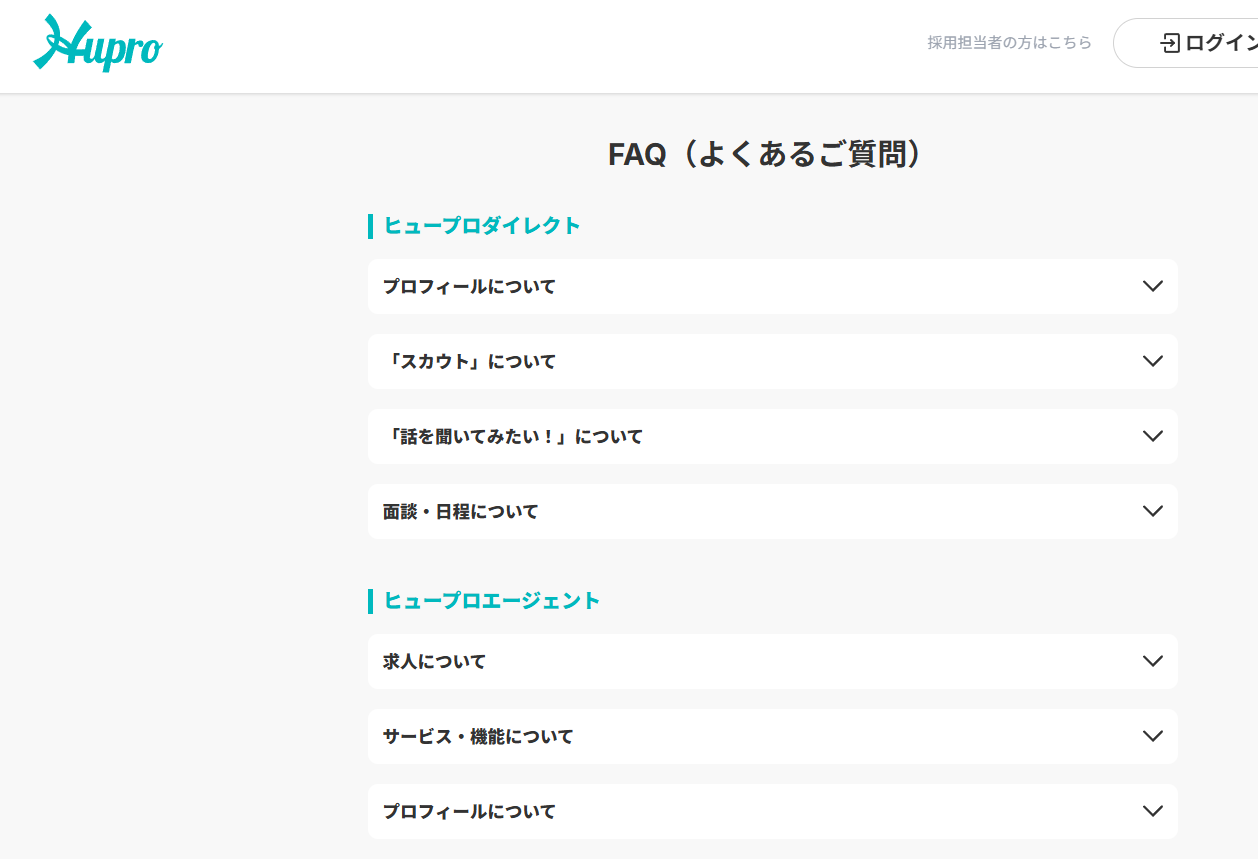The image size is (1258, 859).
Task: Open the 面談・日程について section label
Action: click(460, 512)
